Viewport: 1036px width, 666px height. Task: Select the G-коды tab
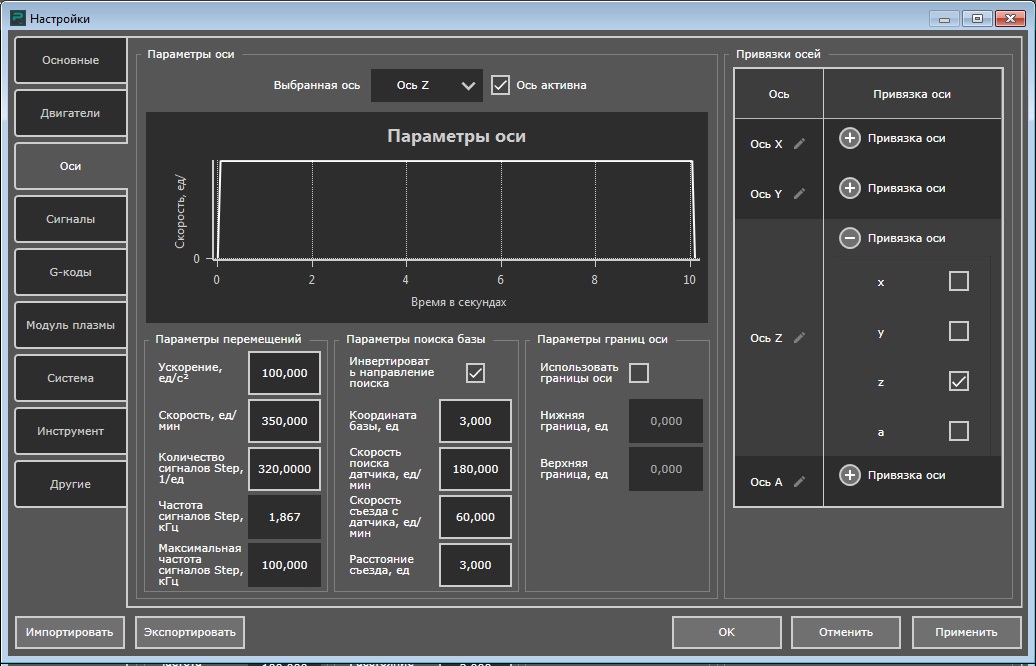[70, 272]
